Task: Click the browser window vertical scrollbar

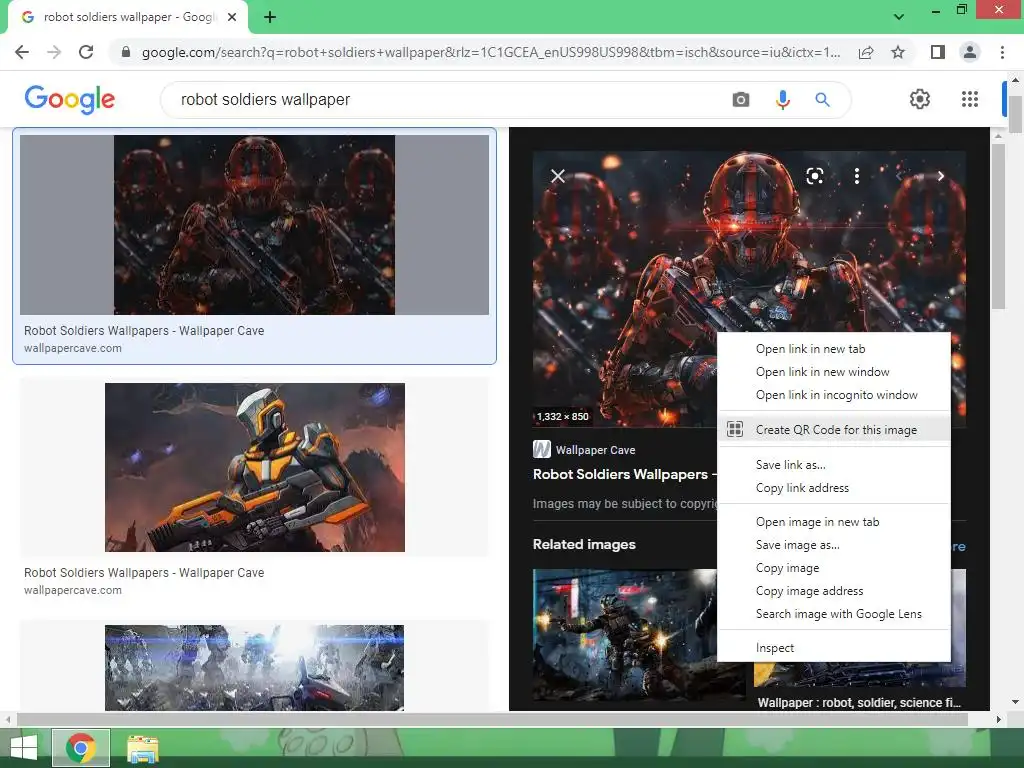Action: 1015,114
